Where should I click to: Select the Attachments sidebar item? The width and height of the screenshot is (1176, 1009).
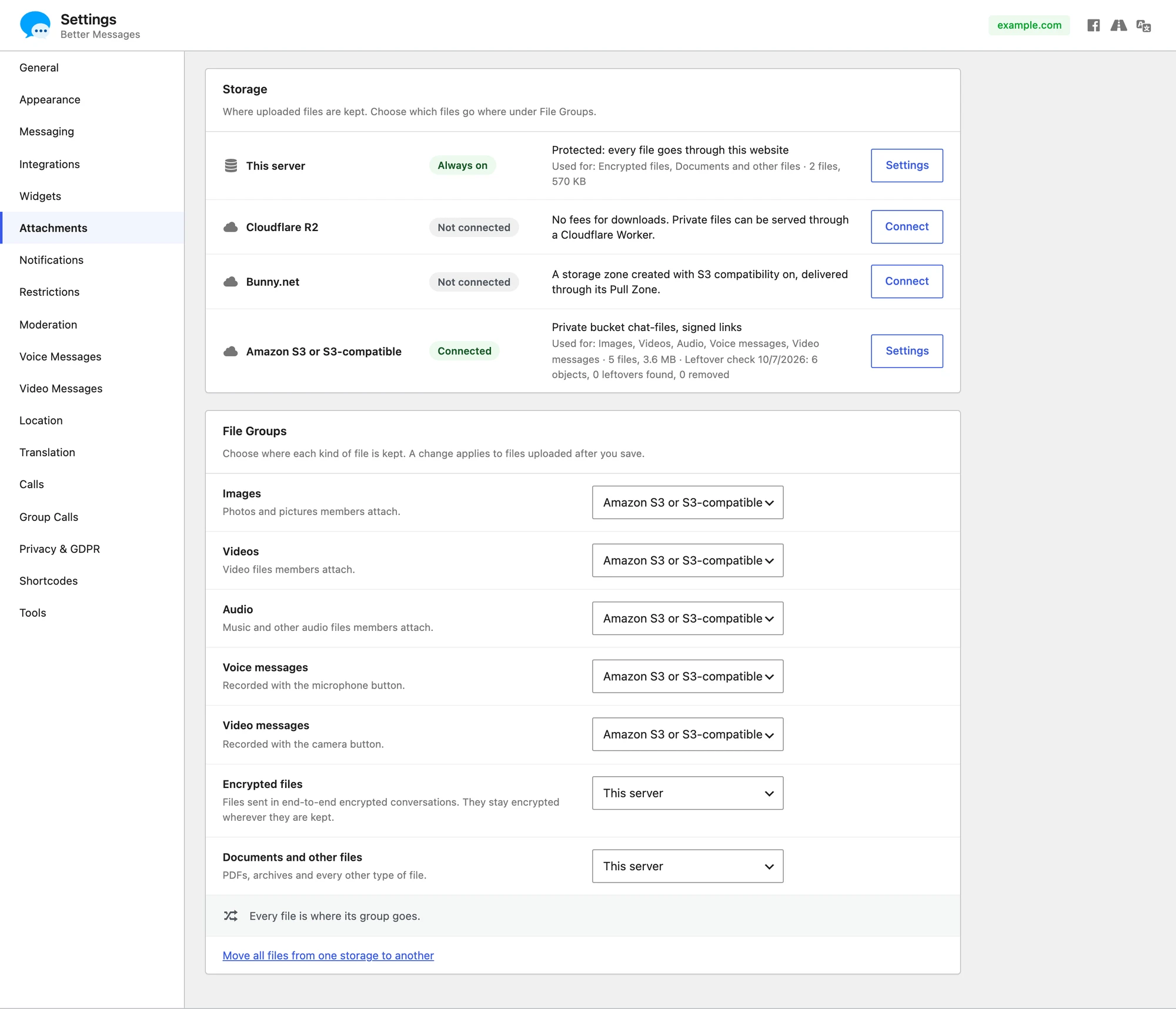[92, 228]
